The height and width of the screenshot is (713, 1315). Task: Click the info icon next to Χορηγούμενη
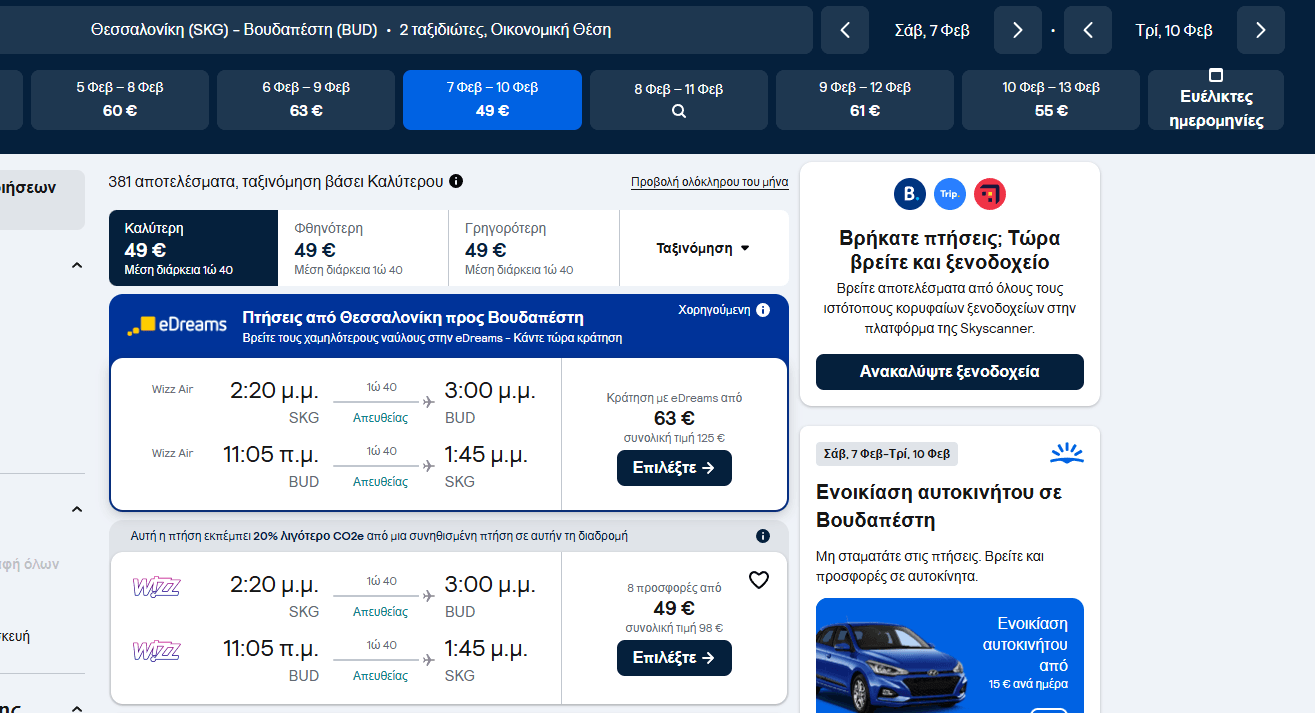coord(763,310)
